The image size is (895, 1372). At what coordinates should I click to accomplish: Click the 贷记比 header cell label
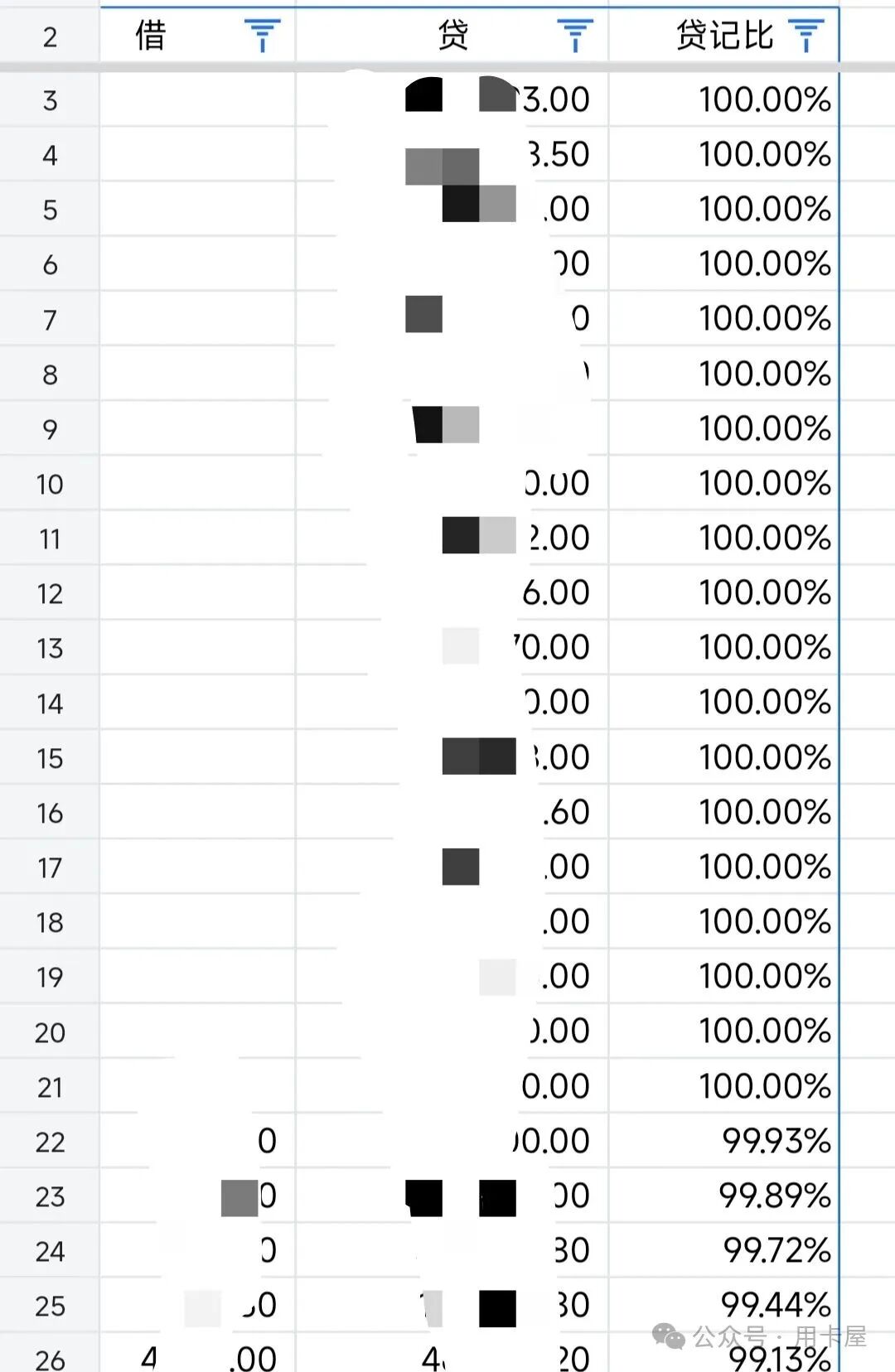tap(724, 36)
